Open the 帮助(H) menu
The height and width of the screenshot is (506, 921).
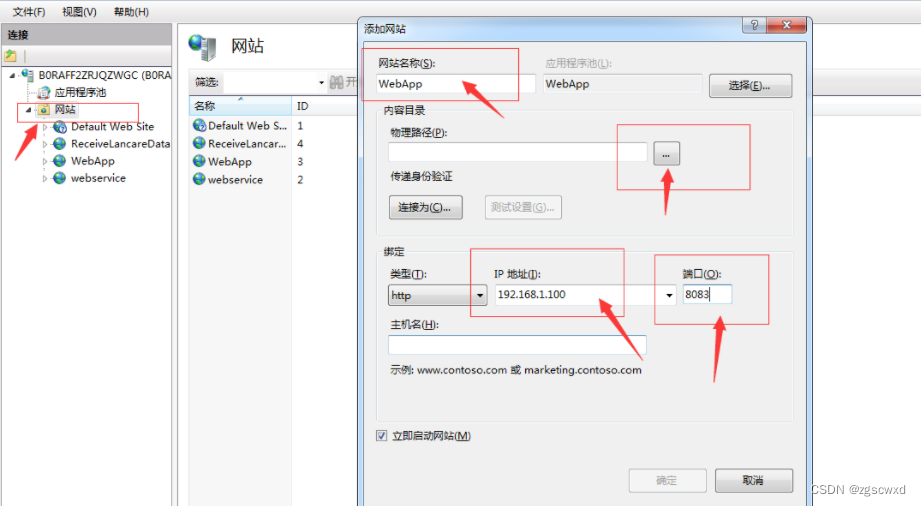131,12
